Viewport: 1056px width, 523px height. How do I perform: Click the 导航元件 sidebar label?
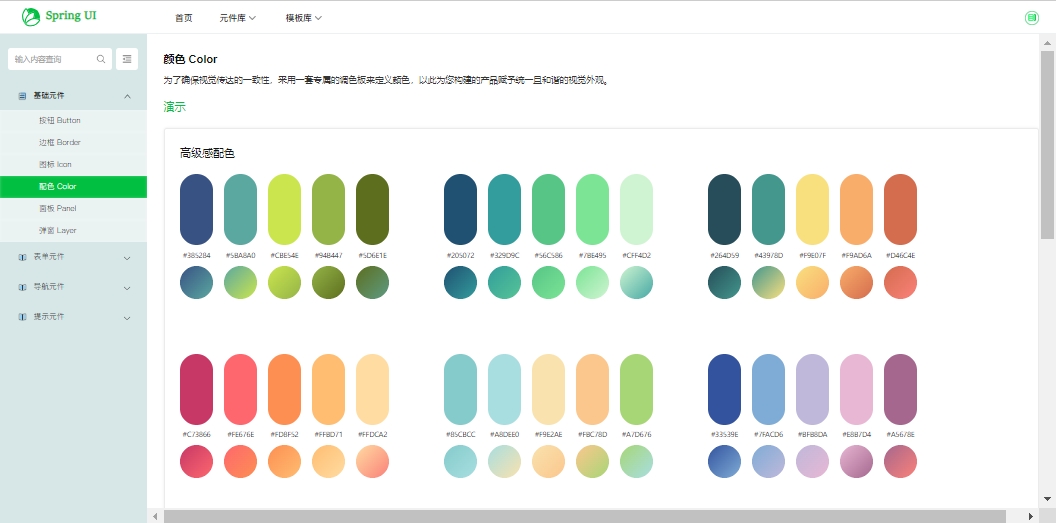(48, 287)
